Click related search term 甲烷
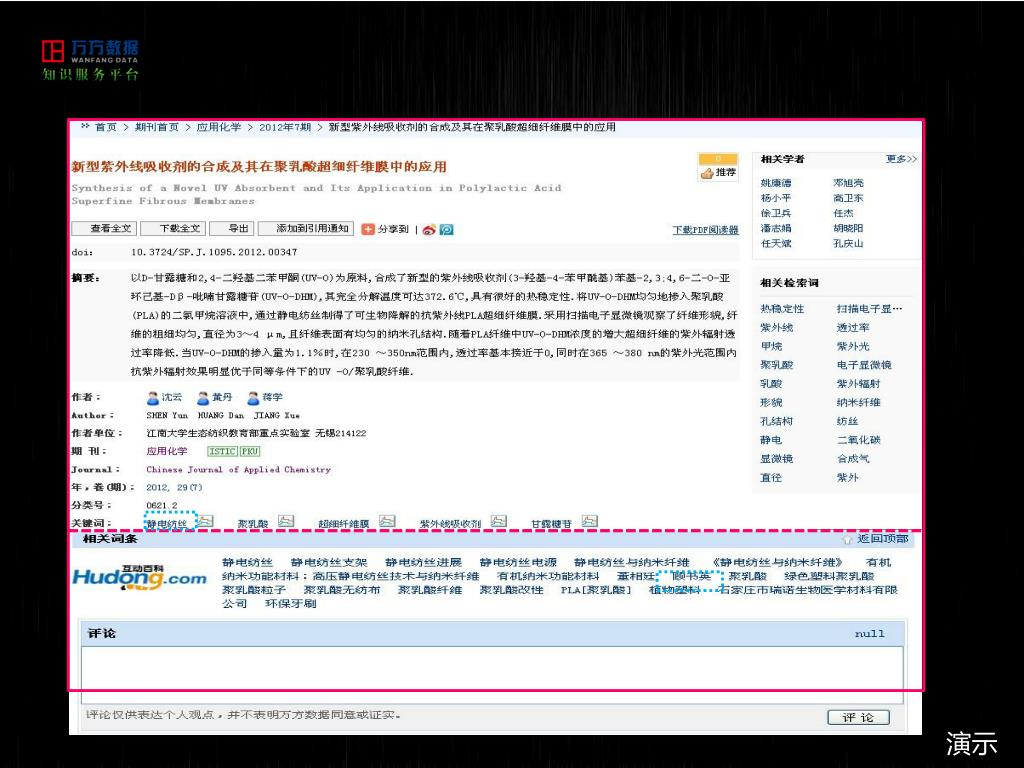This screenshot has width=1024, height=768. [x=771, y=346]
